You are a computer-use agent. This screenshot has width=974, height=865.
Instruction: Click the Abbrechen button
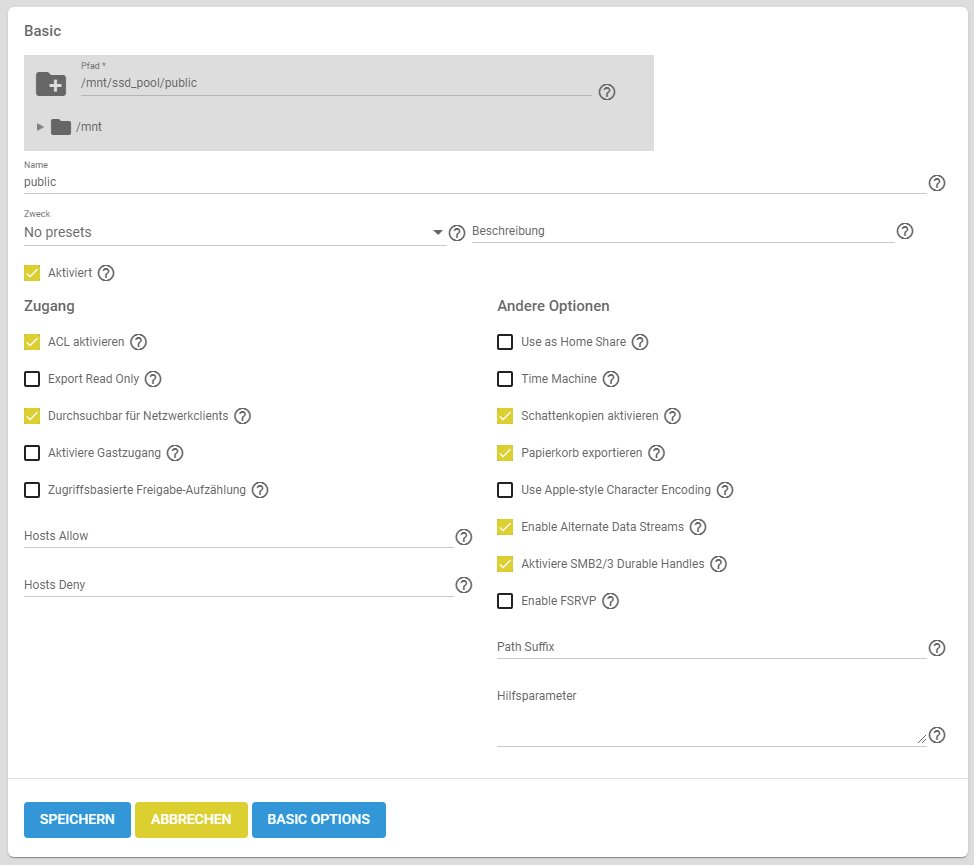click(191, 819)
